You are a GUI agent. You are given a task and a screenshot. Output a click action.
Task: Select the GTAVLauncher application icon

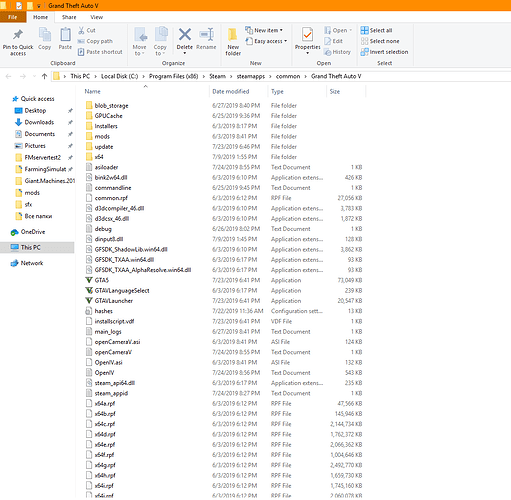click(89, 301)
